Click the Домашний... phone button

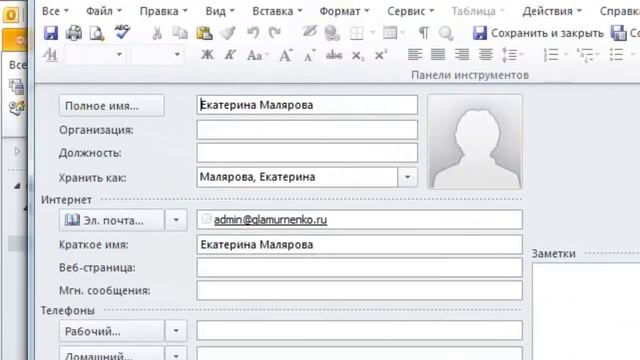coord(112,353)
